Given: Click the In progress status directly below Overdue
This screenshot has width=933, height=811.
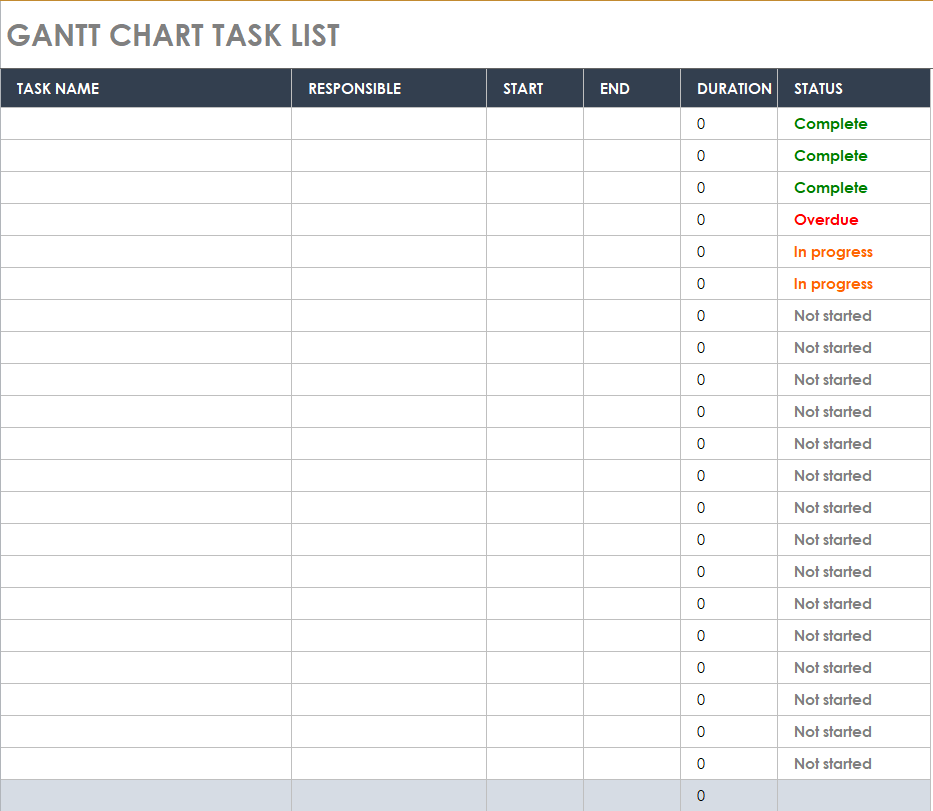Looking at the screenshot, I should tap(854, 252).
